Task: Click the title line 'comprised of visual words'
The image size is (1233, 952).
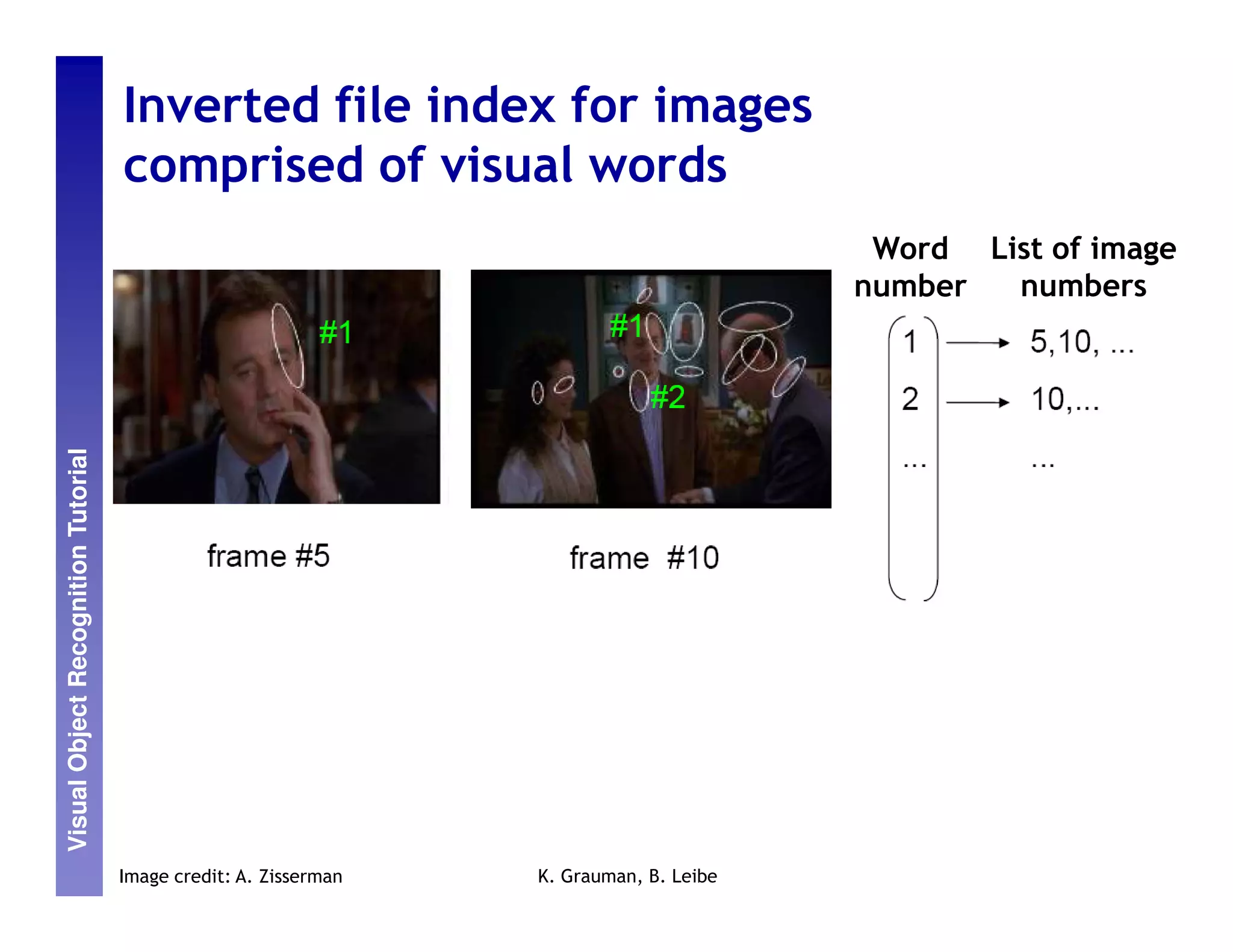Action: coord(425,165)
